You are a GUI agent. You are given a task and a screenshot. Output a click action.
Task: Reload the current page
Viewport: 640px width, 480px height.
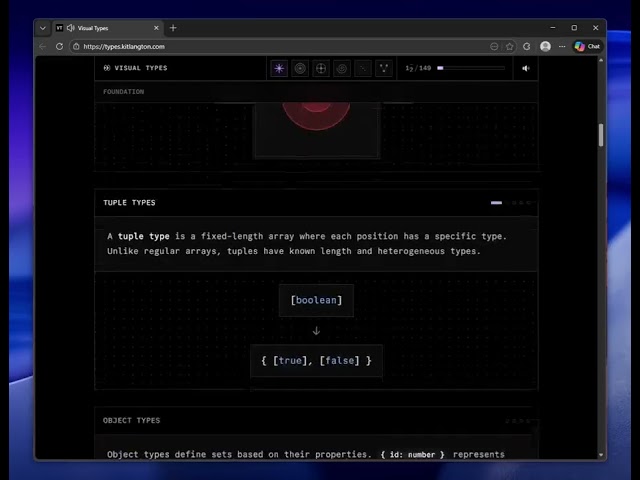pos(60,47)
